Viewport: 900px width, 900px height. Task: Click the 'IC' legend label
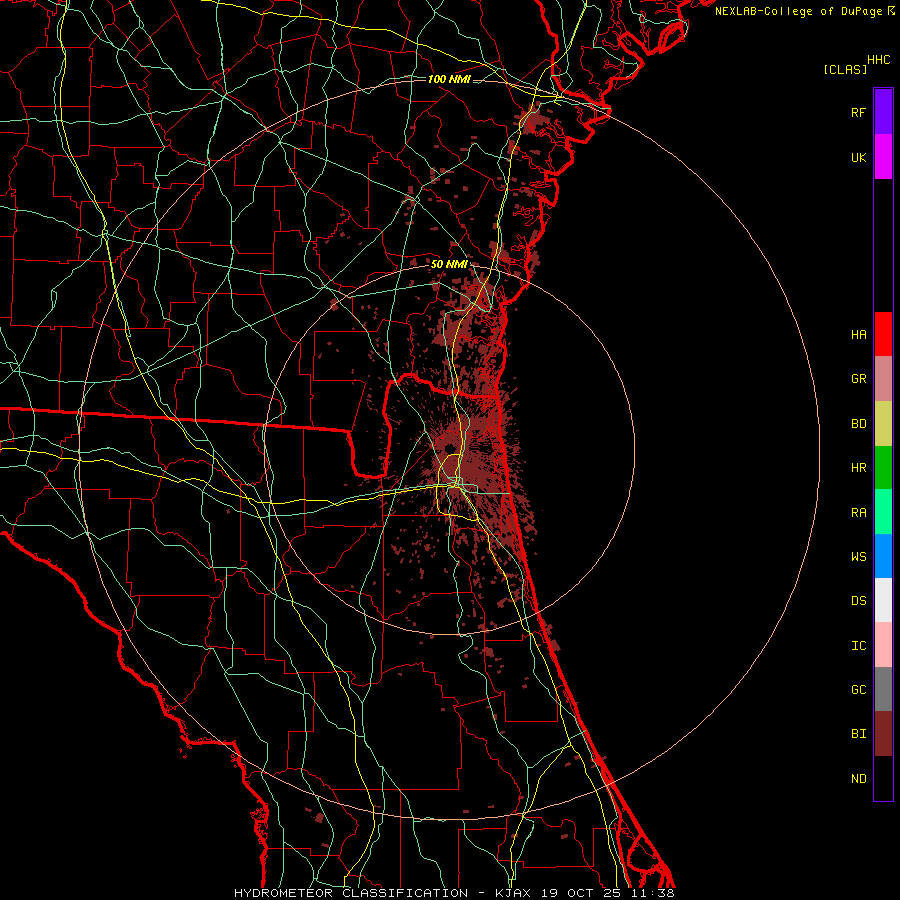pyautogui.click(x=858, y=646)
